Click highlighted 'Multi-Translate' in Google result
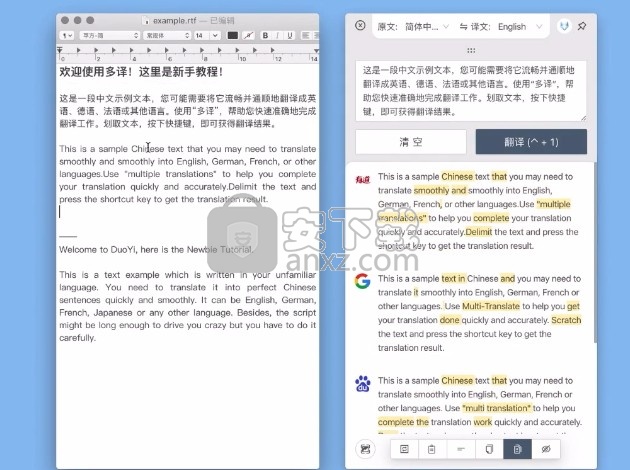This screenshot has width=630, height=470. (x=491, y=306)
